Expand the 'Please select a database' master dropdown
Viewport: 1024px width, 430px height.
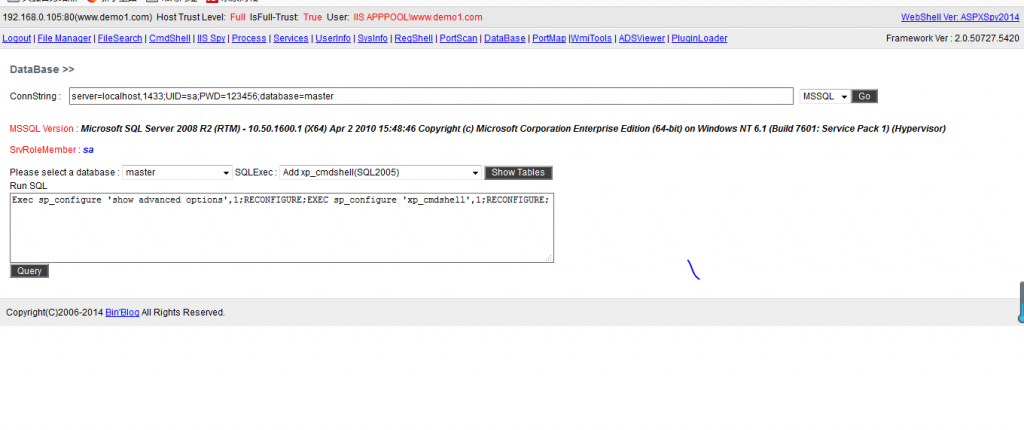coord(177,173)
